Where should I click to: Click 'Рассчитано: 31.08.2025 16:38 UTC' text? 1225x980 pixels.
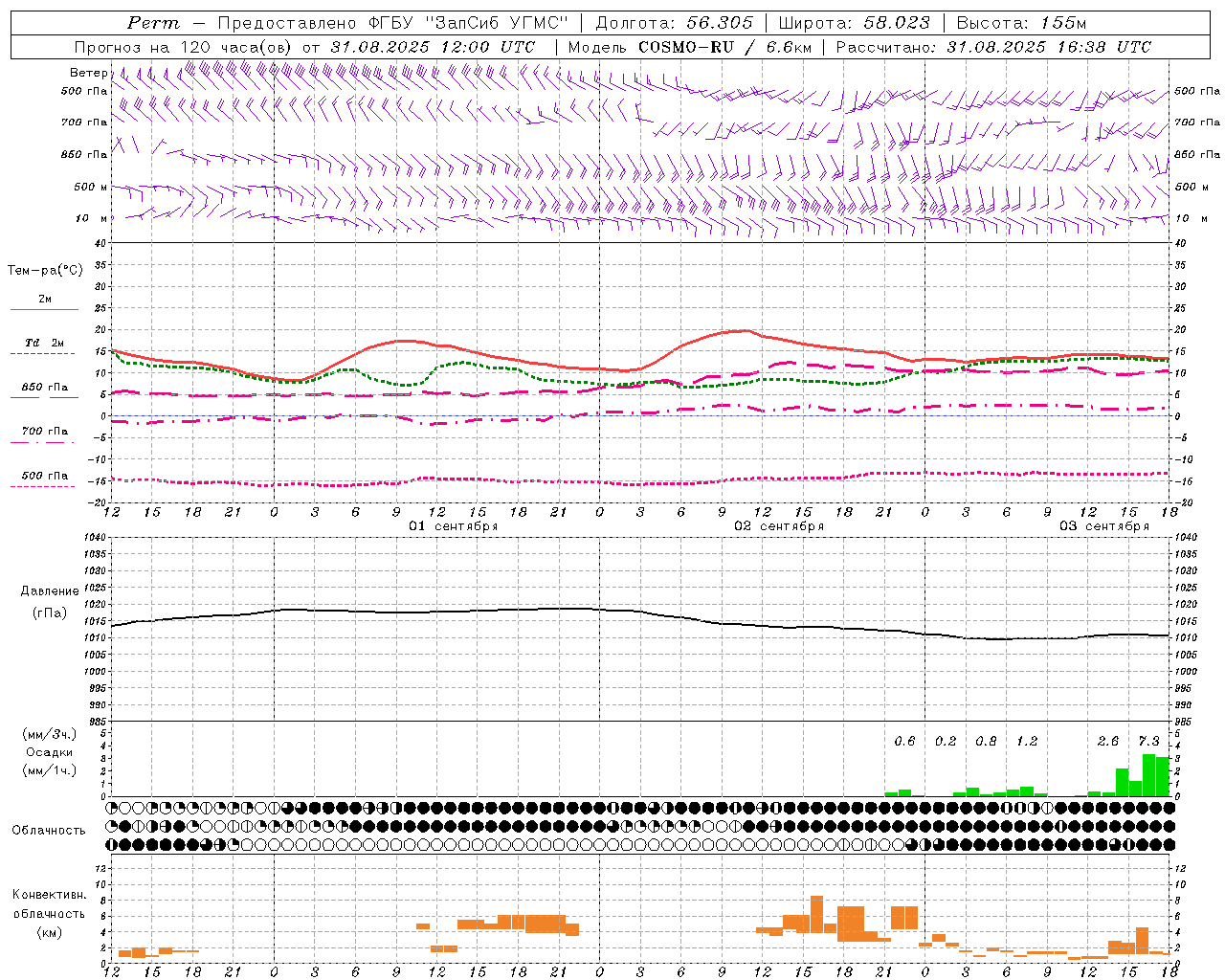click(x=993, y=47)
